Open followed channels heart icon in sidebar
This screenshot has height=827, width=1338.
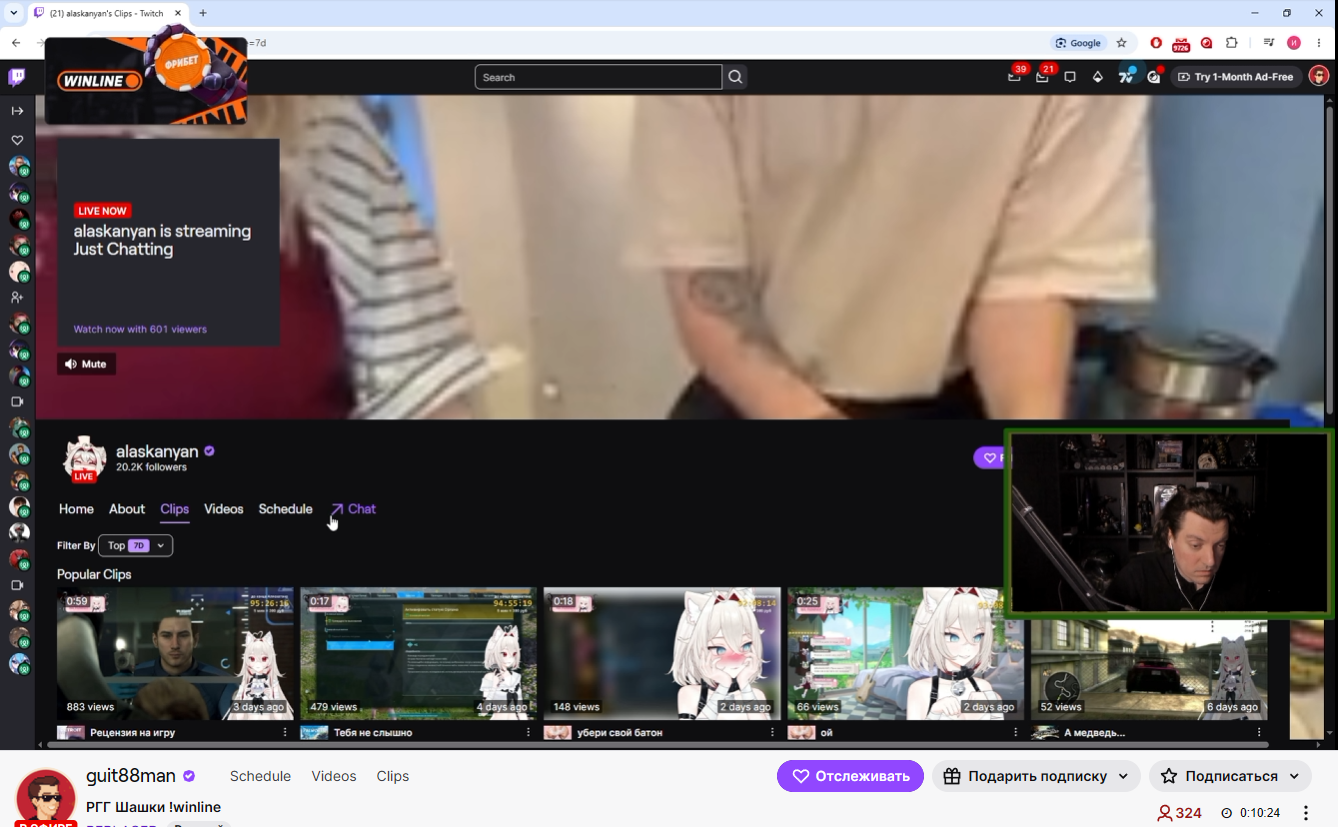[x=17, y=140]
